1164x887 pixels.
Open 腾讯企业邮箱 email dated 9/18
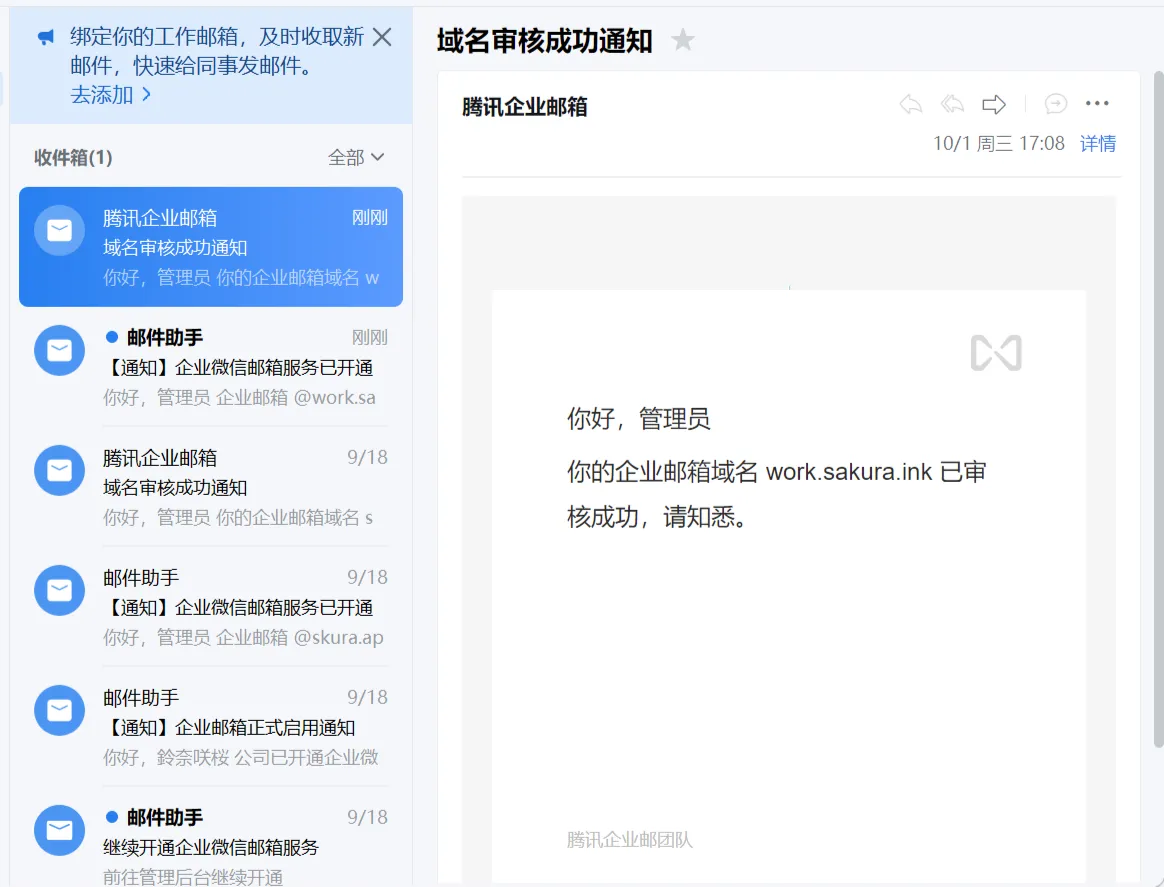pyautogui.click(x=211, y=487)
